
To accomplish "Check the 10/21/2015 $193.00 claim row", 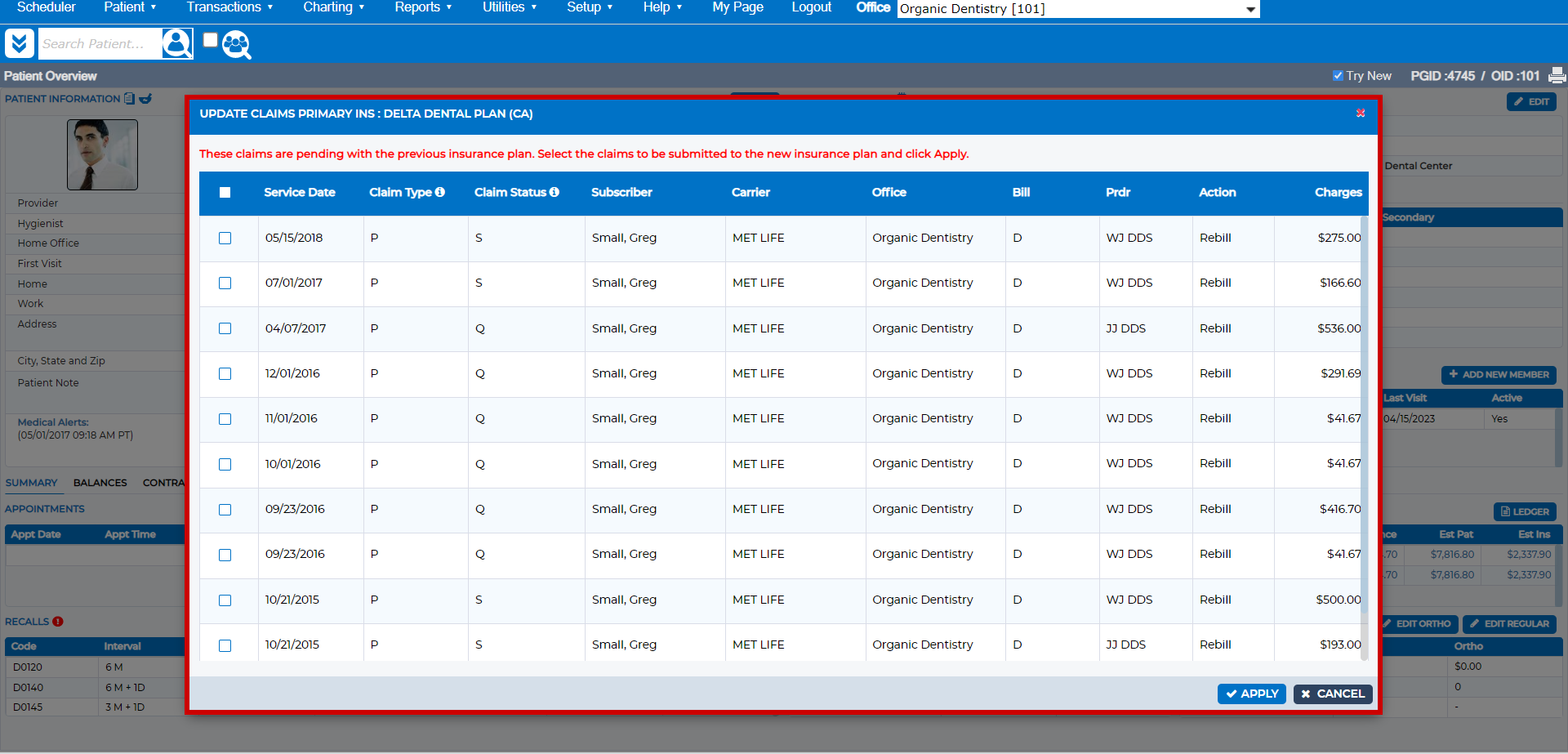I will [x=225, y=645].
